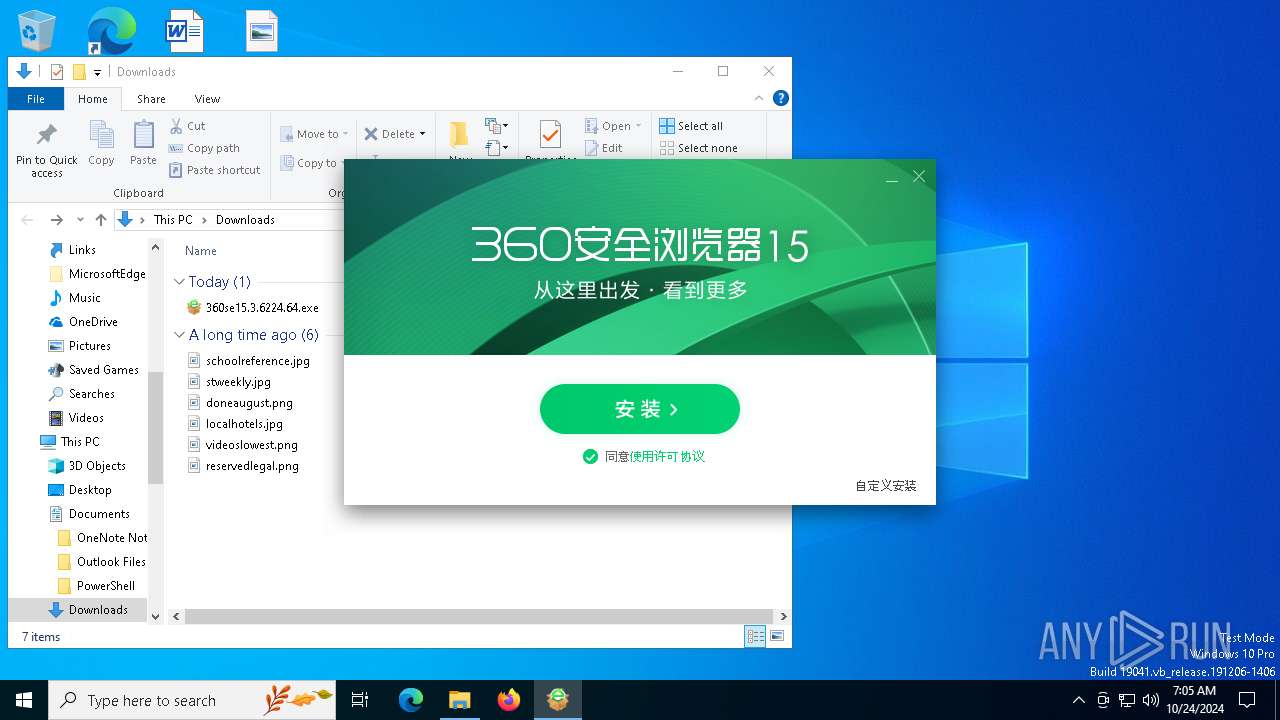
Task: Switch to Large icons view
Action: tap(777, 636)
